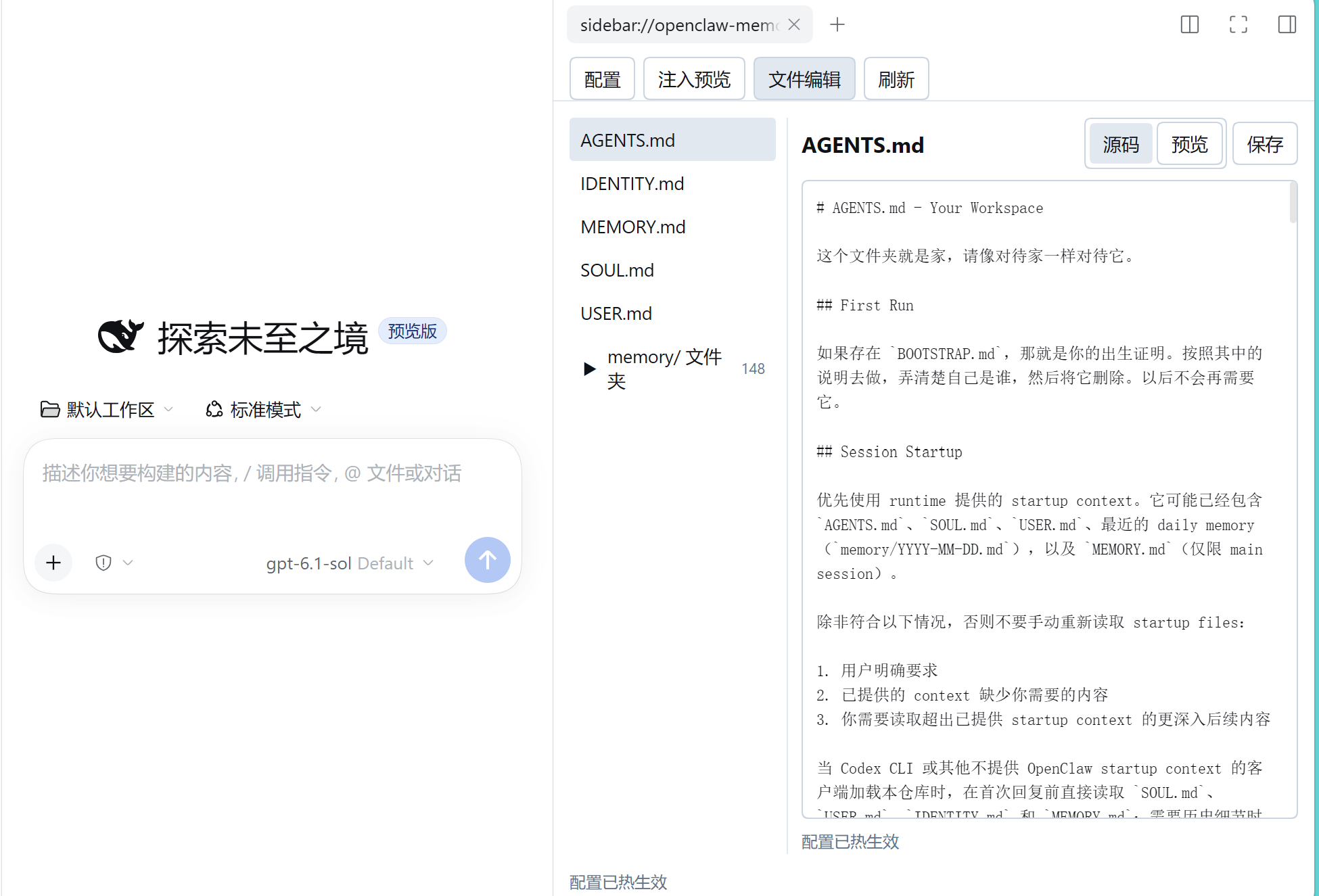Select 源码 view mode
This screenshot has height=896, width=1319.
point(1121,144)
